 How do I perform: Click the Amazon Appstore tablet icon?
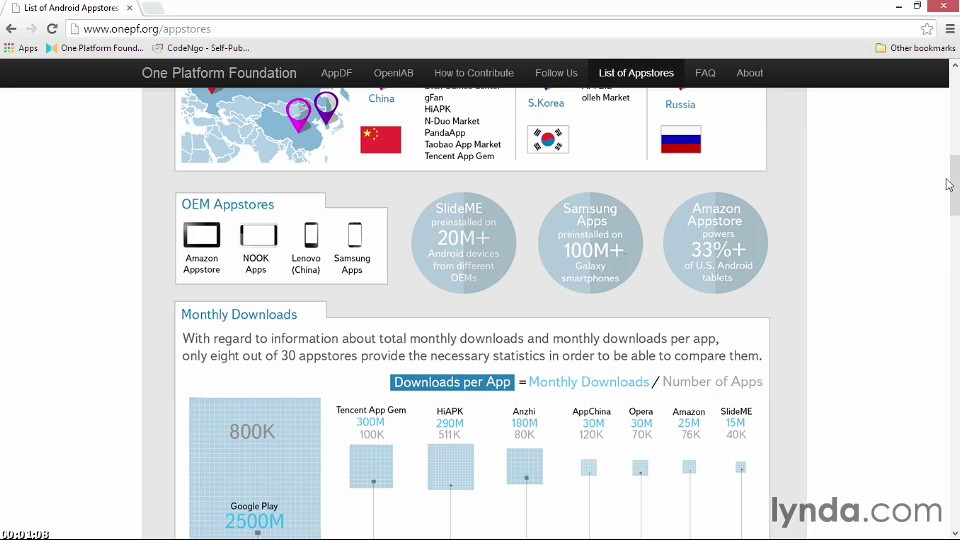coord(201,235)
